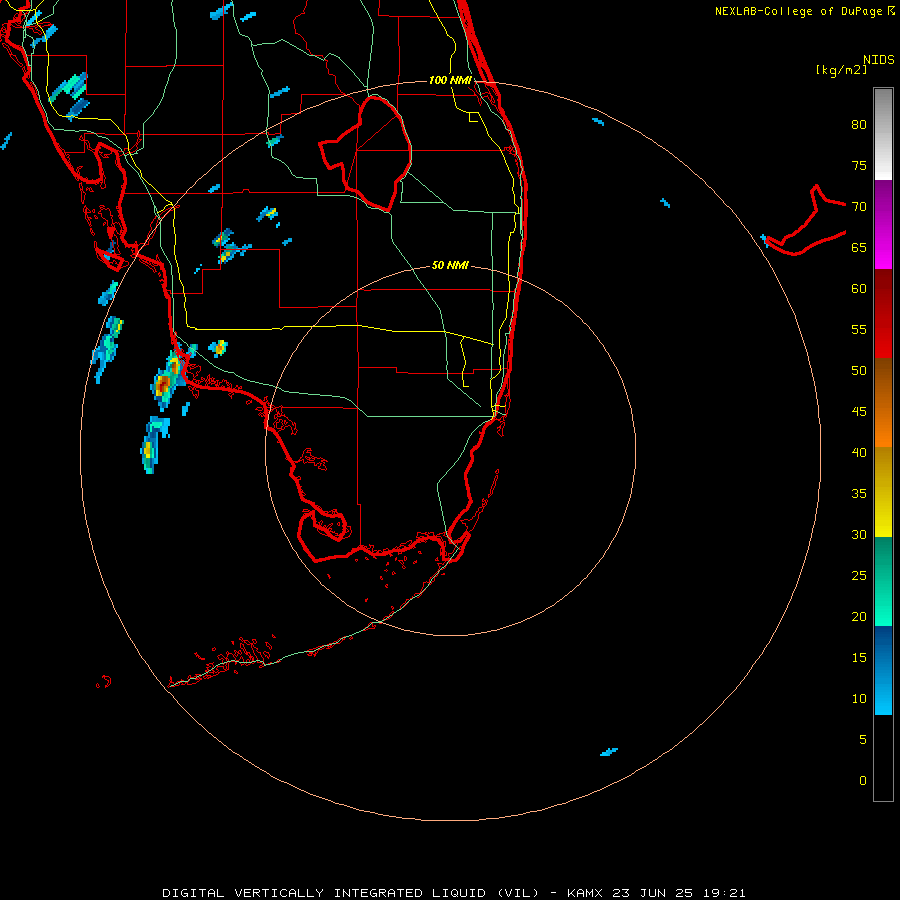Image resolution: width=900 pixels, height=900 pixels.
Task: Click the scale value 15
Action: 859,658
